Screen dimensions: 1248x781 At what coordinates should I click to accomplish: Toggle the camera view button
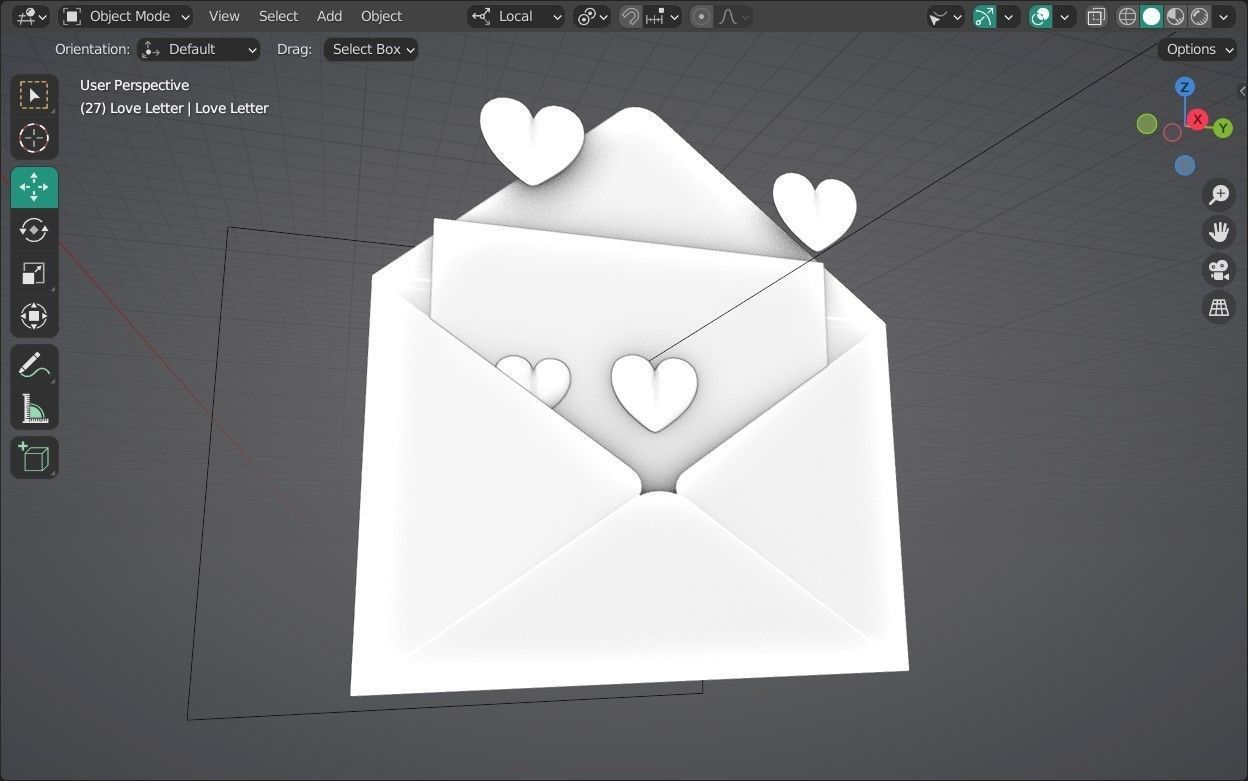(x=1219, y=270)
